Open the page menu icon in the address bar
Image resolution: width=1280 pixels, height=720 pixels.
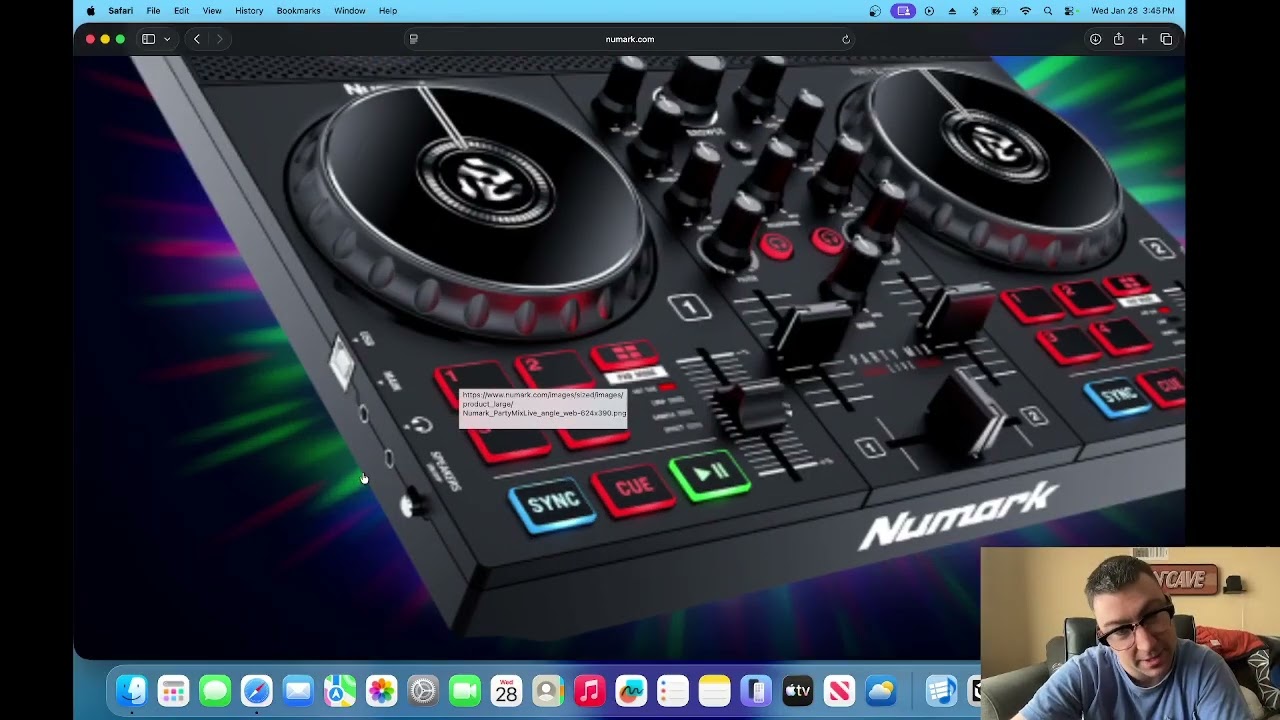pos(413,39)
